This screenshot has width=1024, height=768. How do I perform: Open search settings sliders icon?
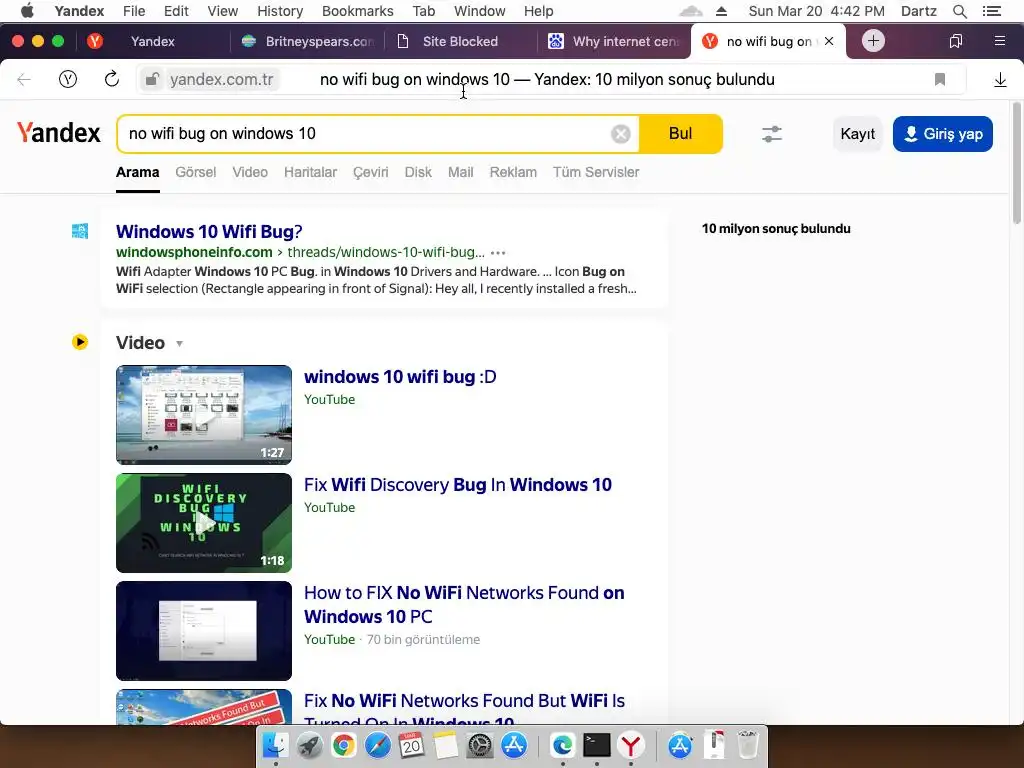click(772, 134)
